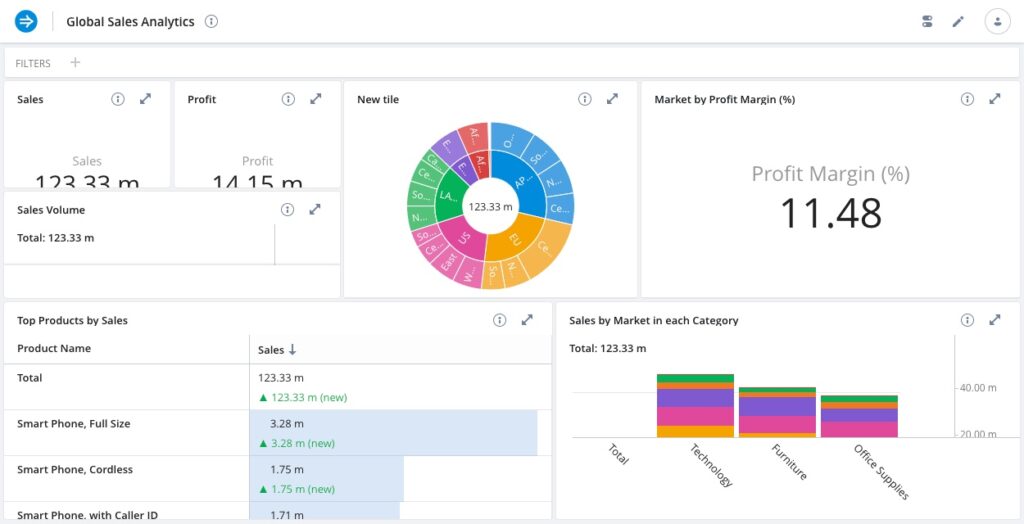
Task: Expand the New tile sunburst chart
Action: point(613,99)
